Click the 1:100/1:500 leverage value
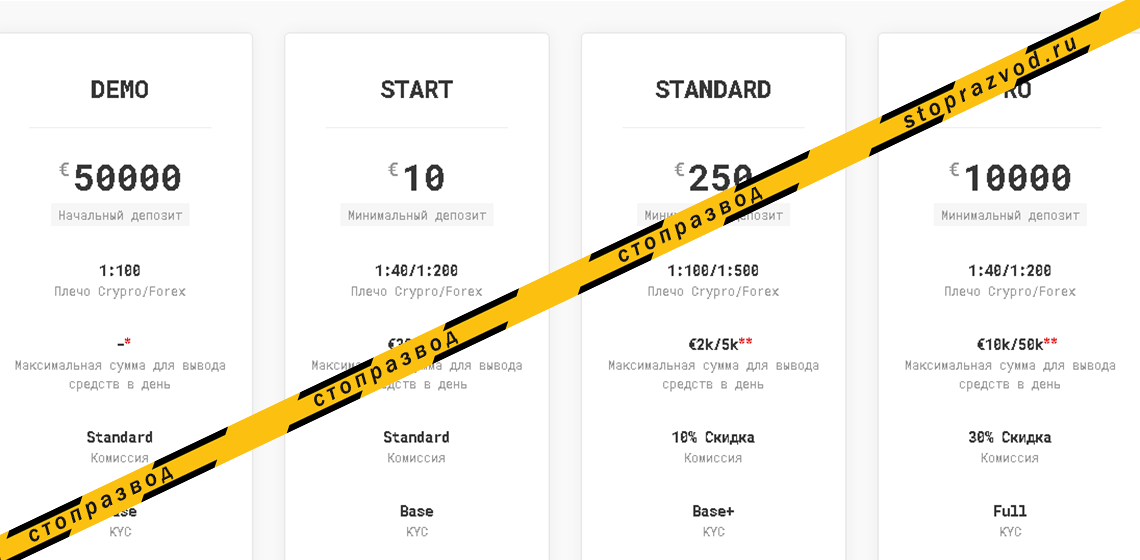 click(713, 270)
